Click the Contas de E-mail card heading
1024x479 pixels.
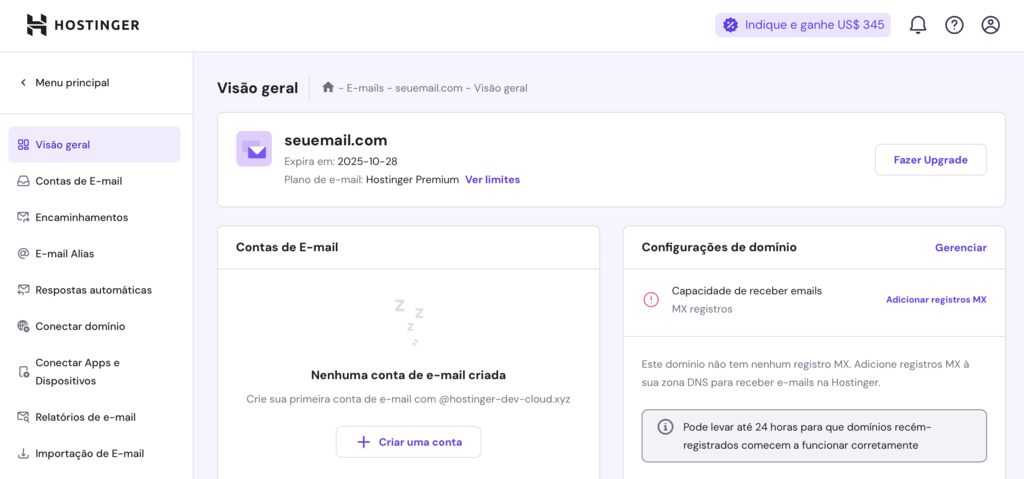coord(287,248)
